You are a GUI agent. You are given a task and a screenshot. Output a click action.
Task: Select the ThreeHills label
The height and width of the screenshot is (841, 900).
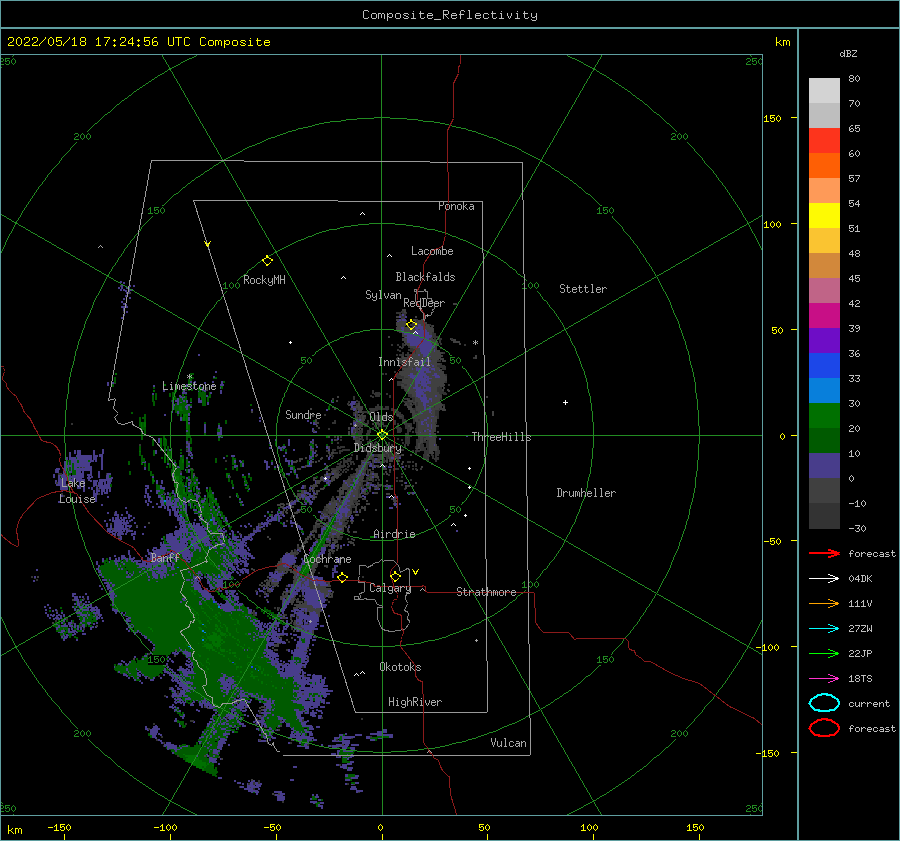coord(501,437)
